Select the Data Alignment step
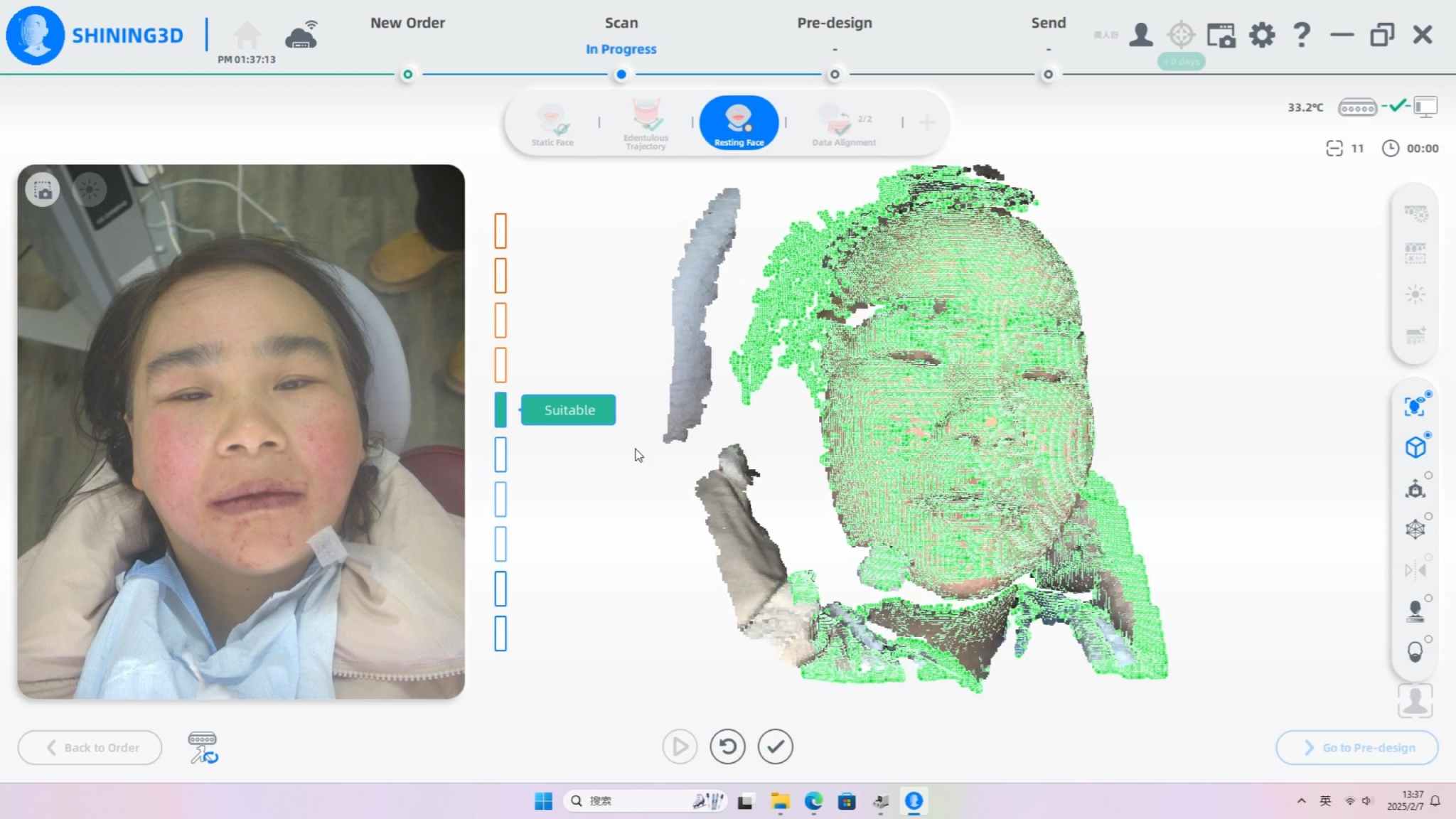 tap(844, 125)
